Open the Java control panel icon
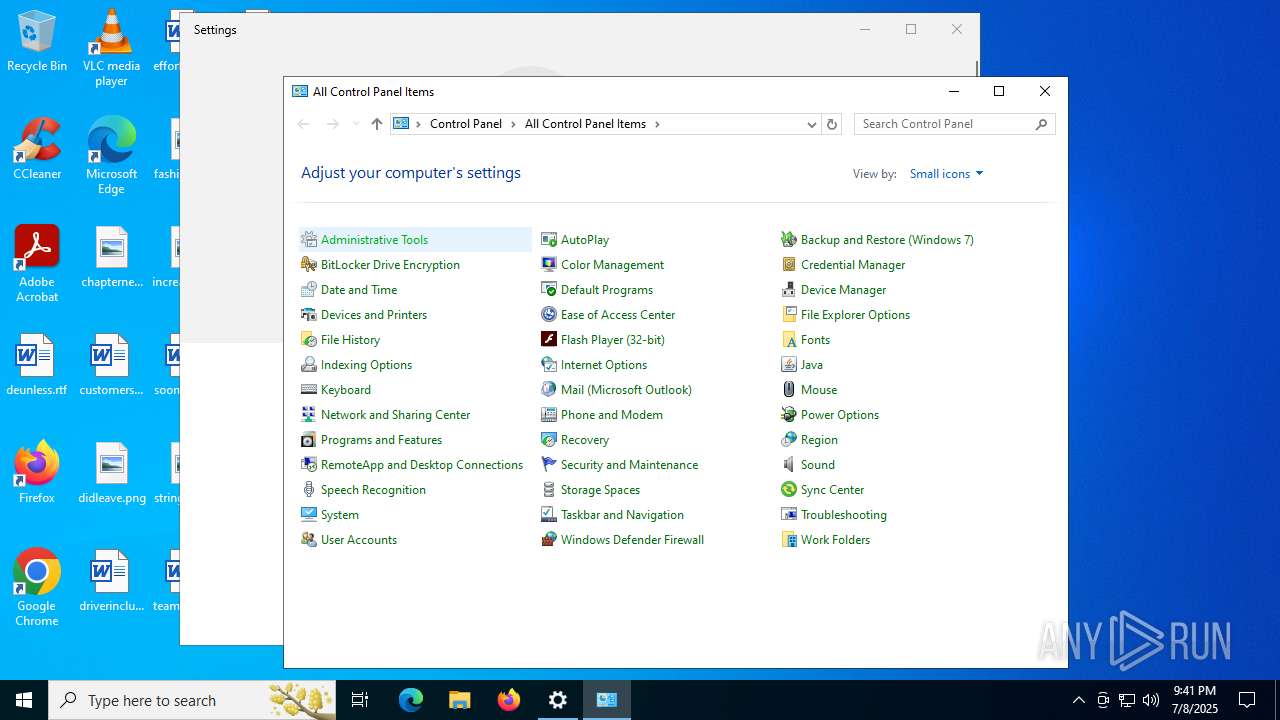Screen dimensions: 1280x720 click(789, 365)
